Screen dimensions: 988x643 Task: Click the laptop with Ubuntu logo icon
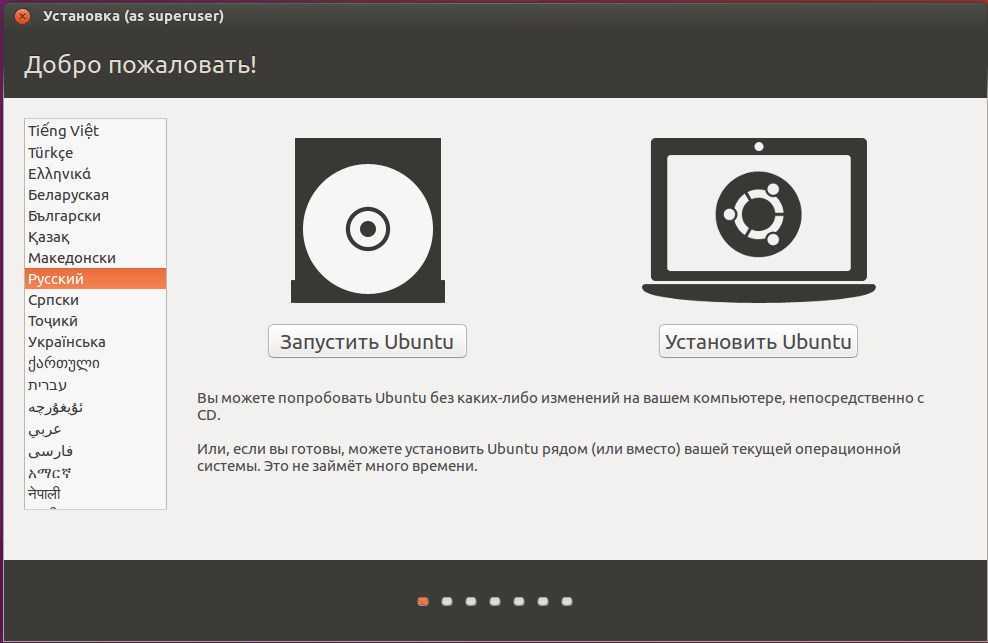click(x=759, y=220)
